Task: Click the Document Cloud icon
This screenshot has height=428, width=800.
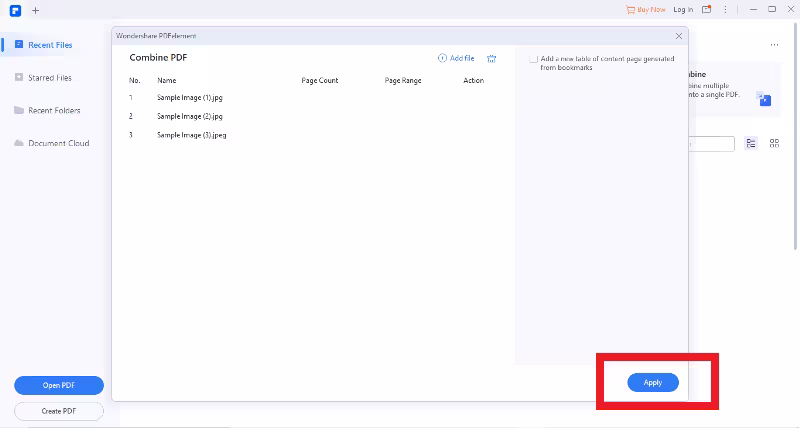Action: [x=19, y=143]
